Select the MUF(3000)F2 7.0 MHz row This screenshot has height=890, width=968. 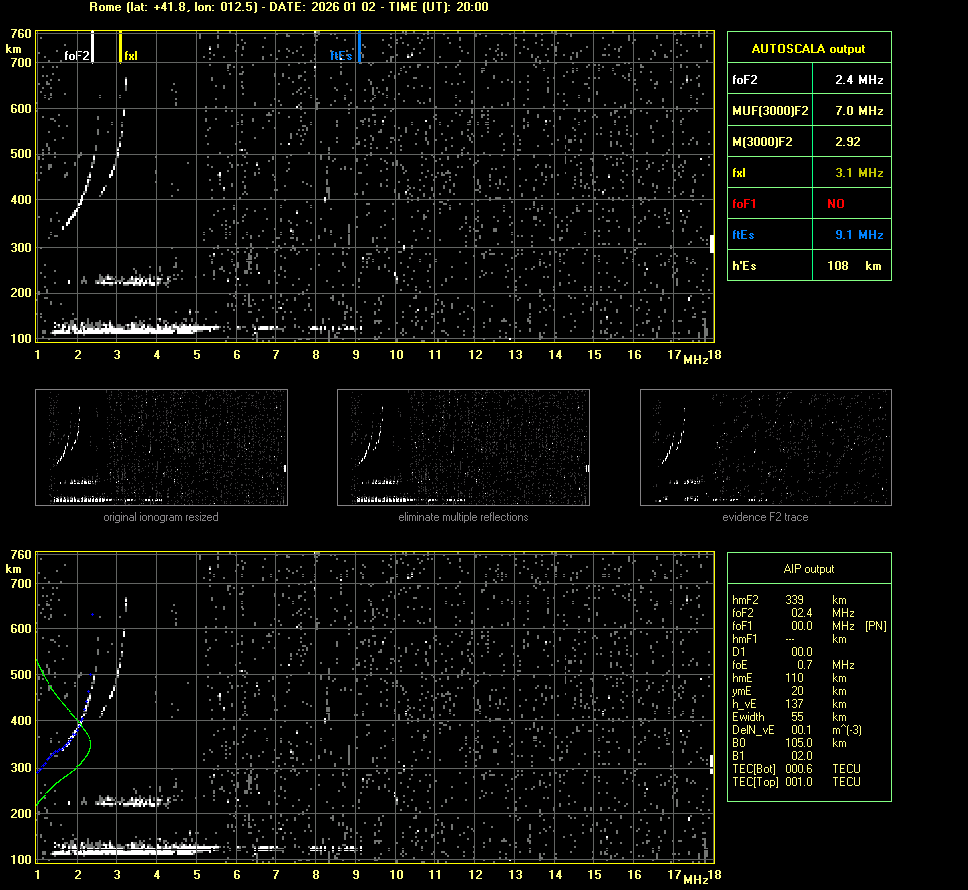[808, 110]
